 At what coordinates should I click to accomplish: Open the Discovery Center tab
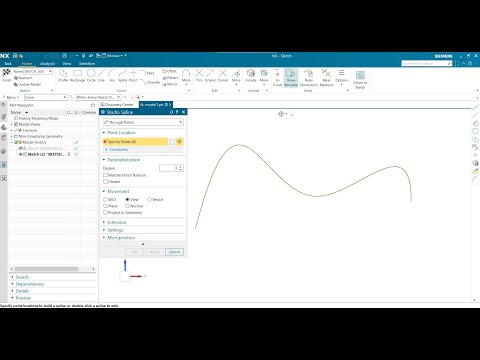click(117, 105)
